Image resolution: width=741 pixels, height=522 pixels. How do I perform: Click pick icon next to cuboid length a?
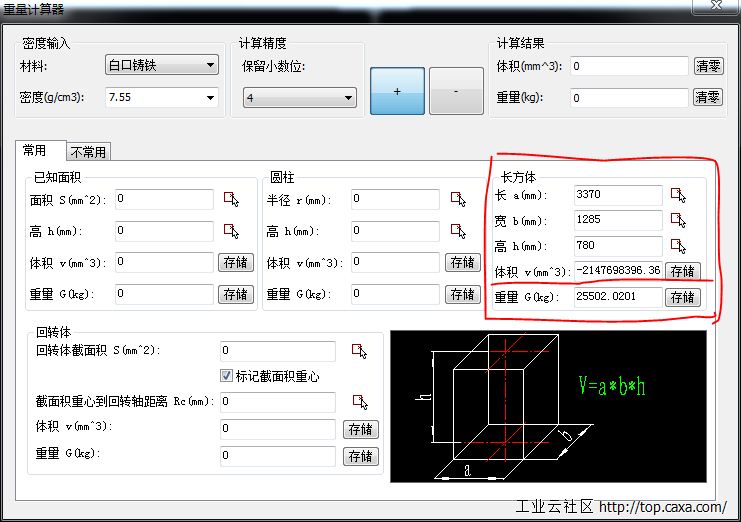pos(679,195)
